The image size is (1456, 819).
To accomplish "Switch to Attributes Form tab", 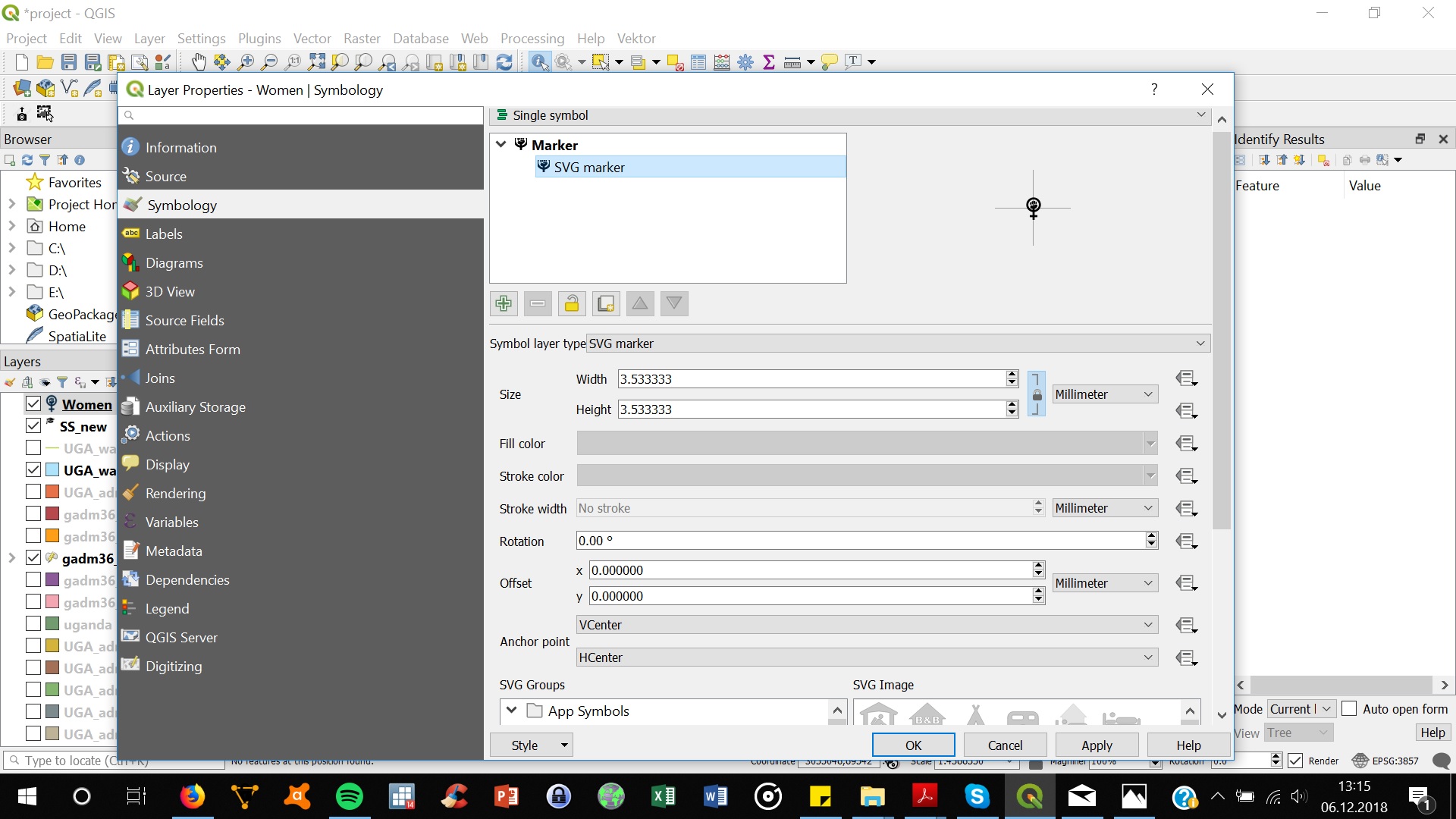I will coord(300,349).
